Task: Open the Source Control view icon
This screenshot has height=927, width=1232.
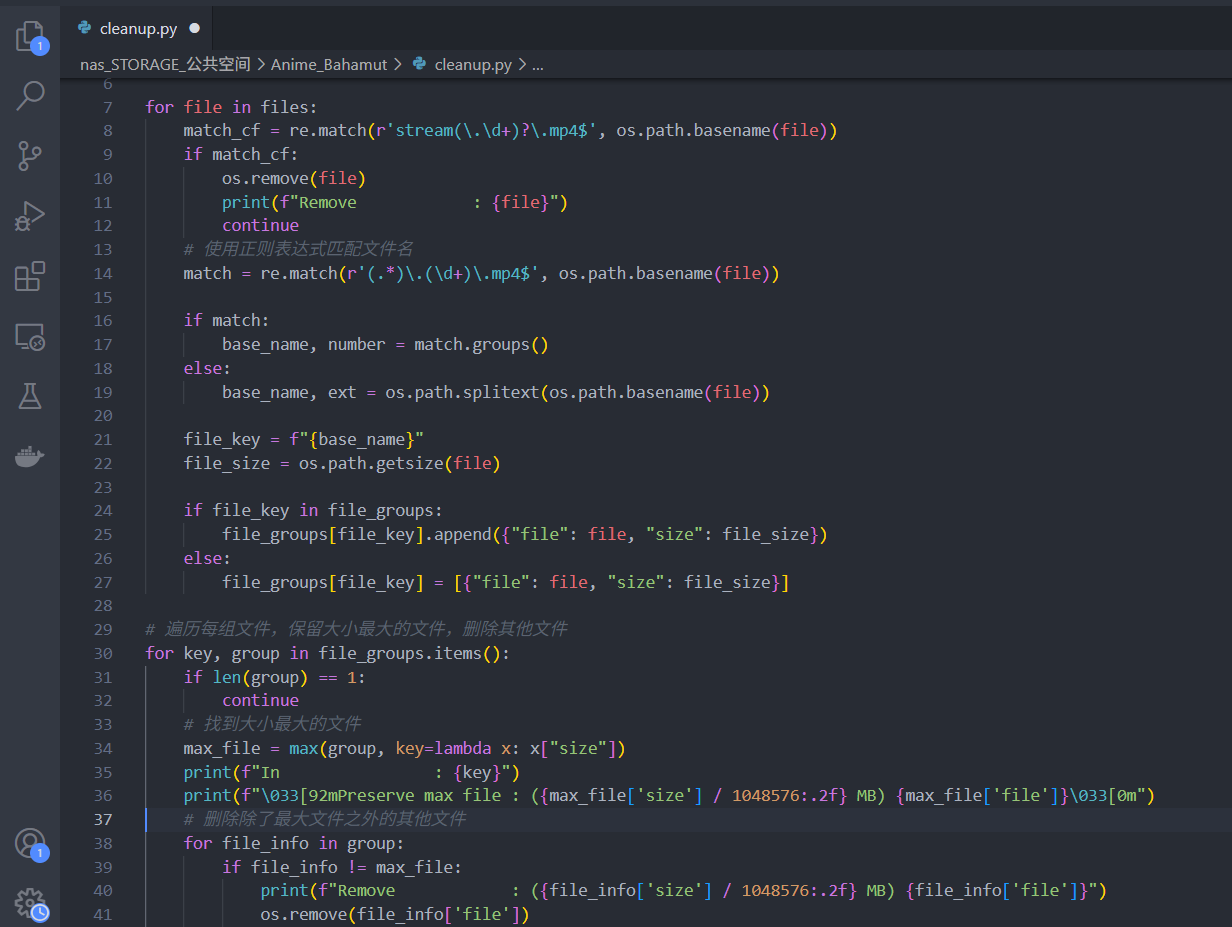Action: point(30,155)
